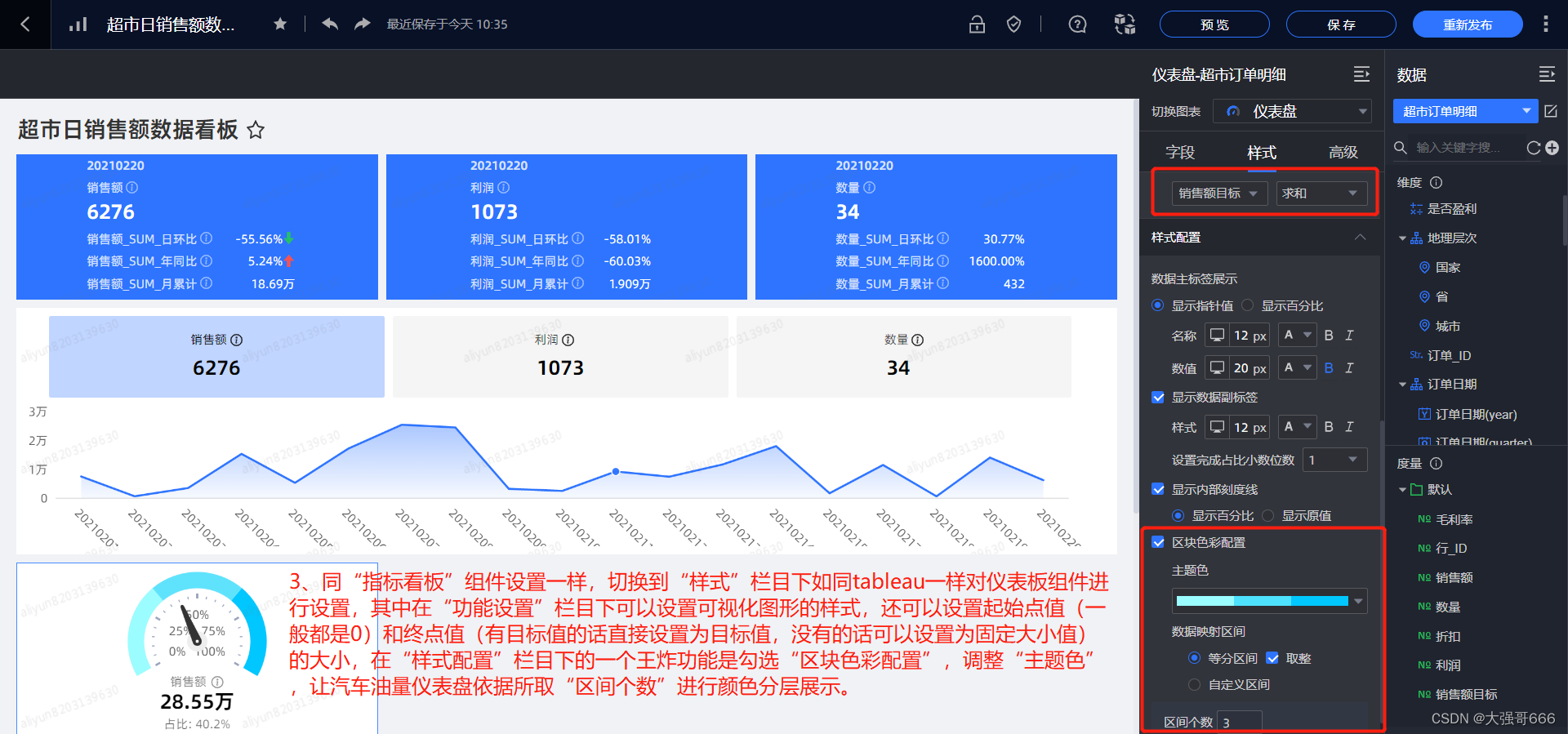Collapse 默认 measure folder
The image size is (1568, 734).
[1402, 490]
